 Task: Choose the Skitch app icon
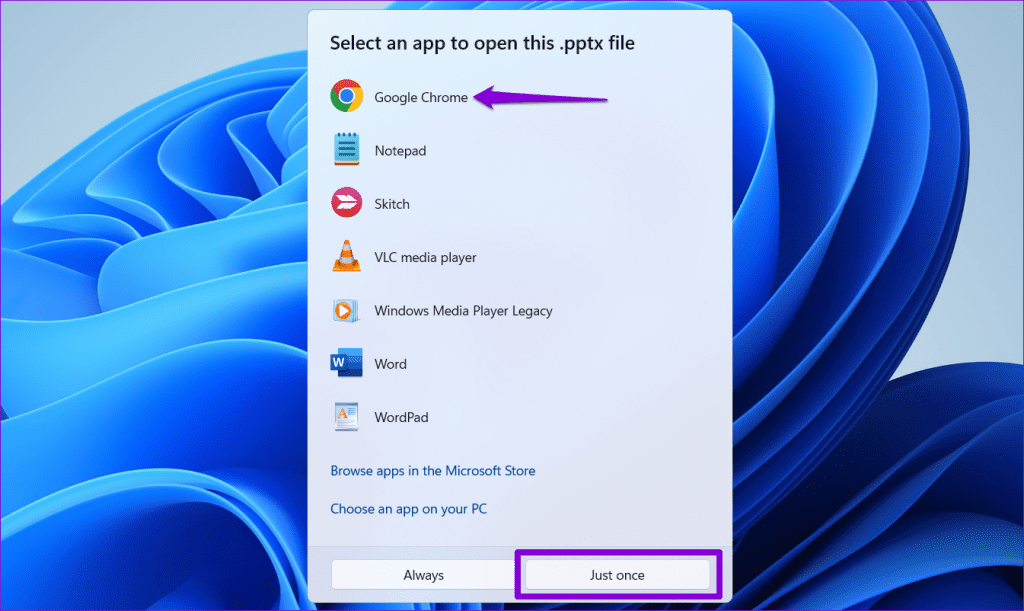click(347, 203)
